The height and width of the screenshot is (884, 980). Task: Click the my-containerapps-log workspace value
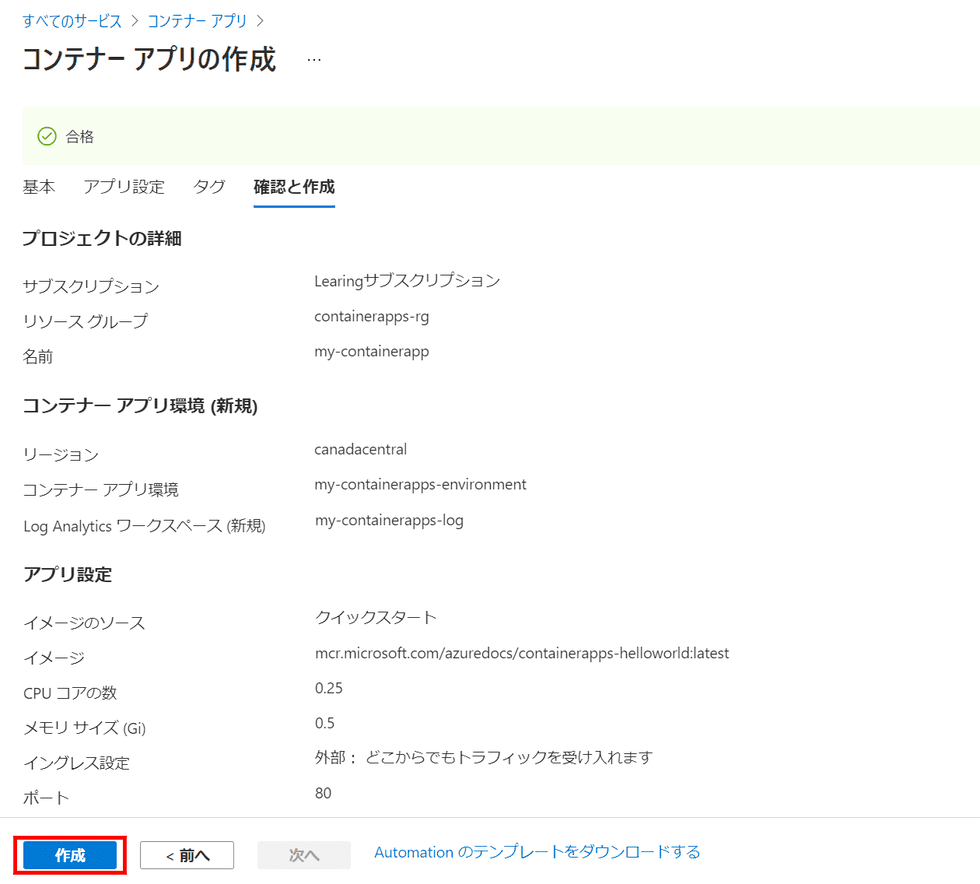coord(389,520)
